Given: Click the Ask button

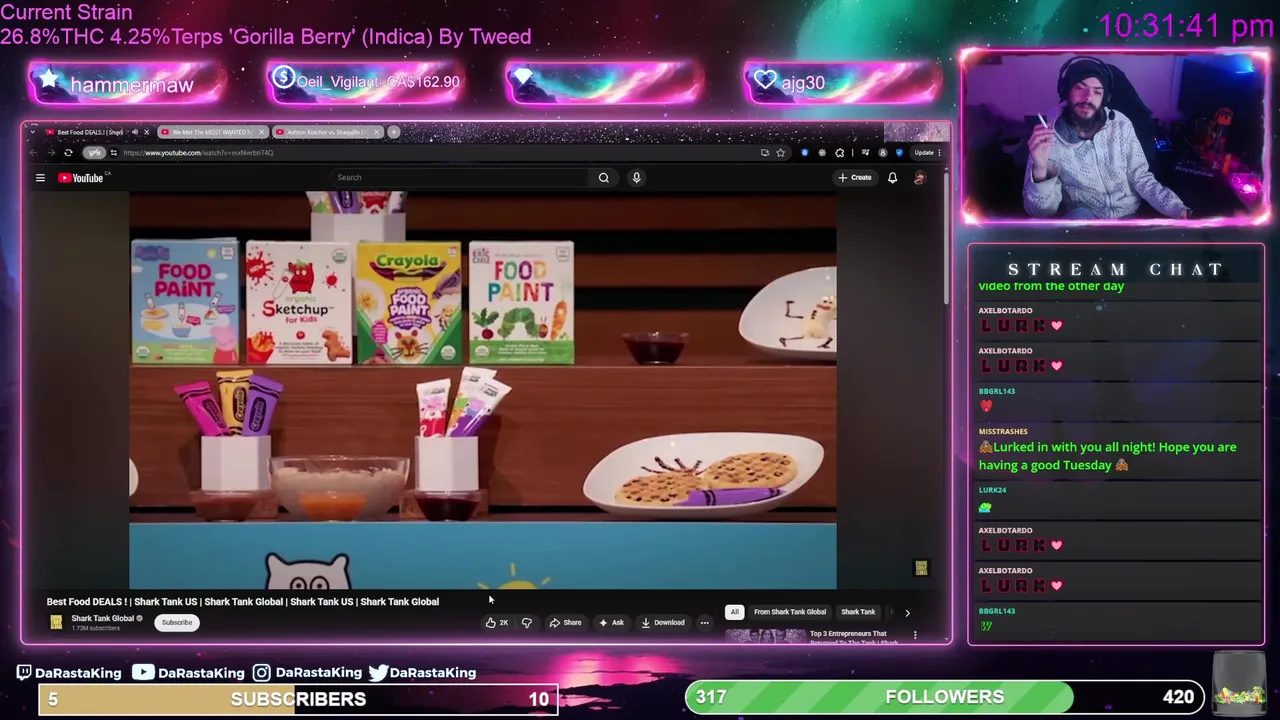Looking at the screenshot, I should tap(611, 622).
